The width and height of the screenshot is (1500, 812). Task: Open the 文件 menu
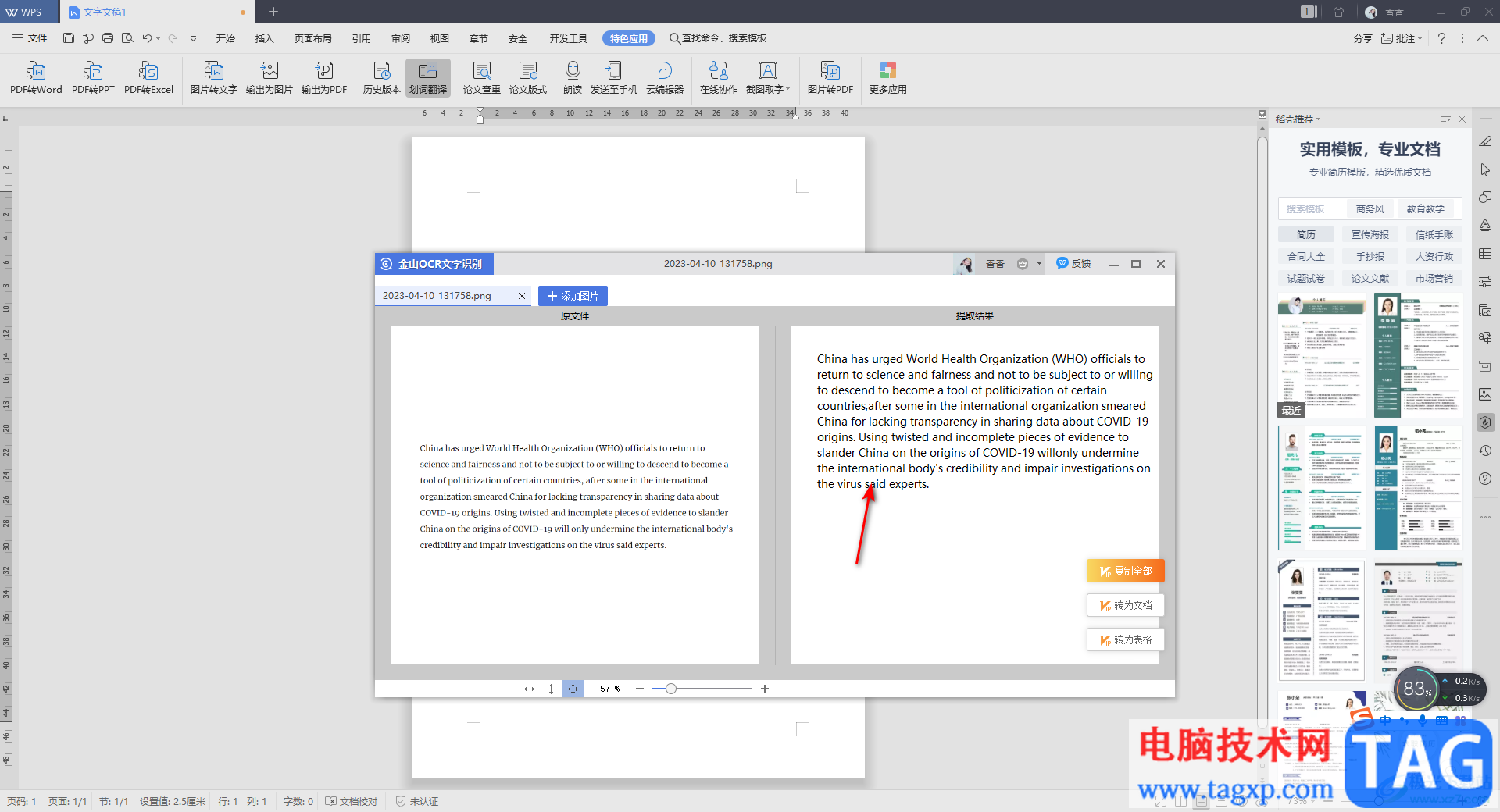click(30, 38)
